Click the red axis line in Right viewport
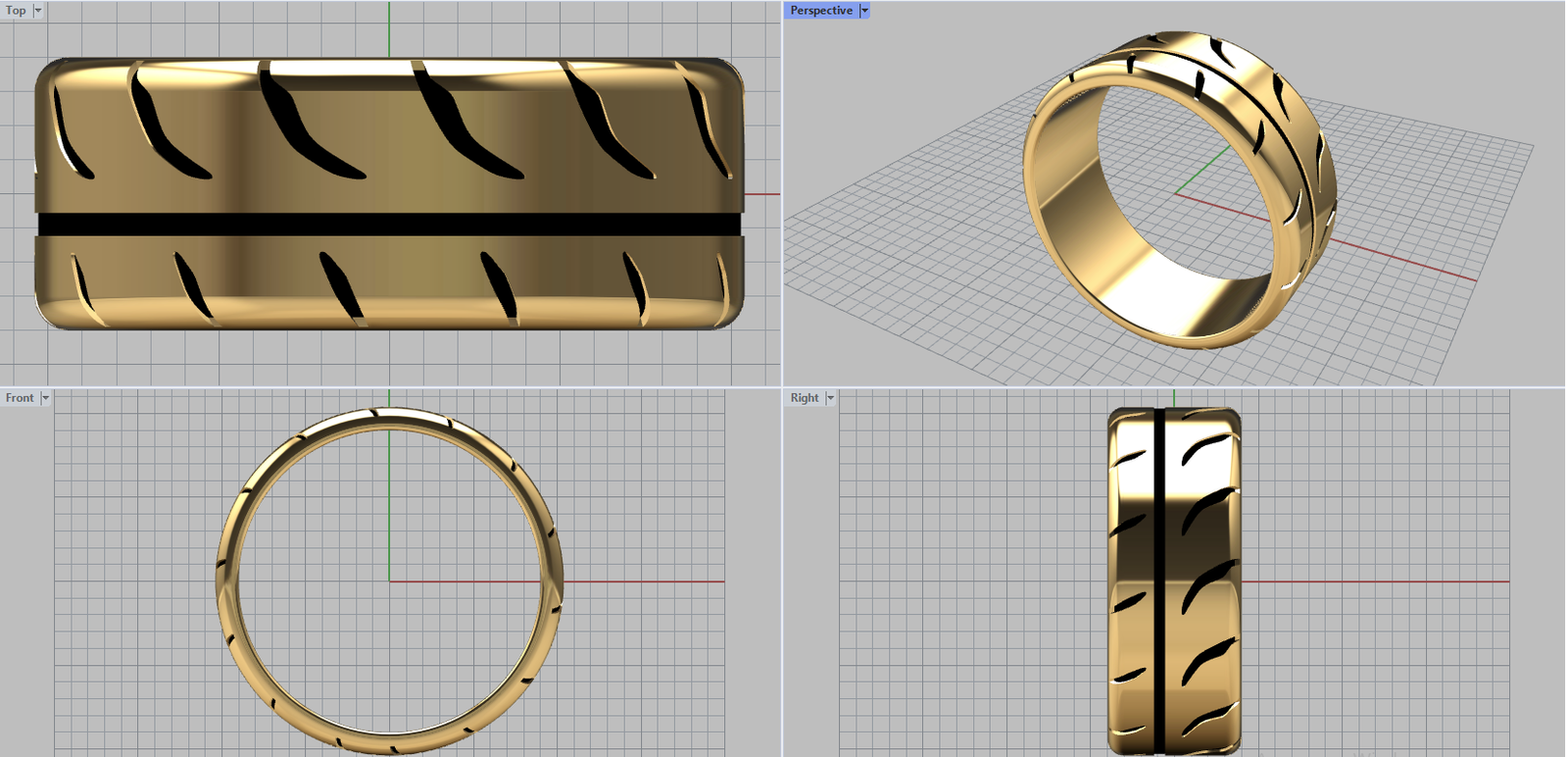 [1372, 581]
